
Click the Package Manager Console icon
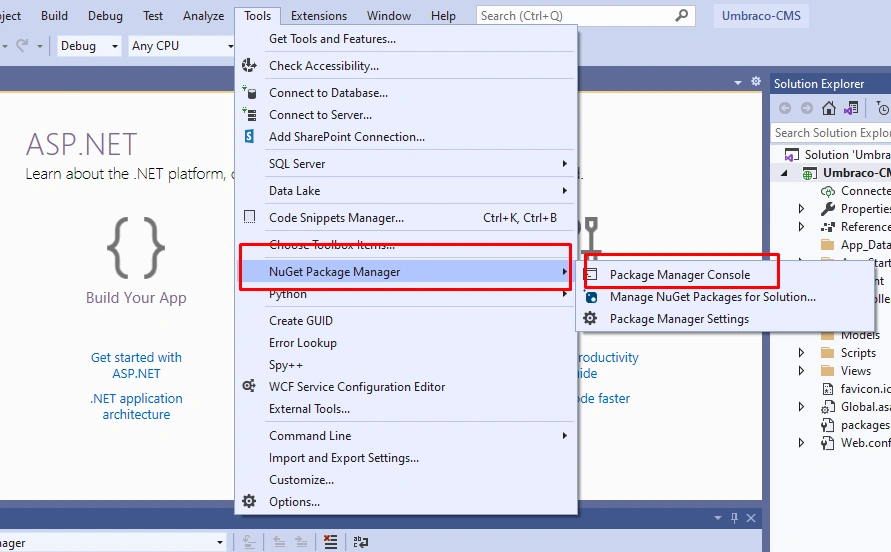coord(591,275)
